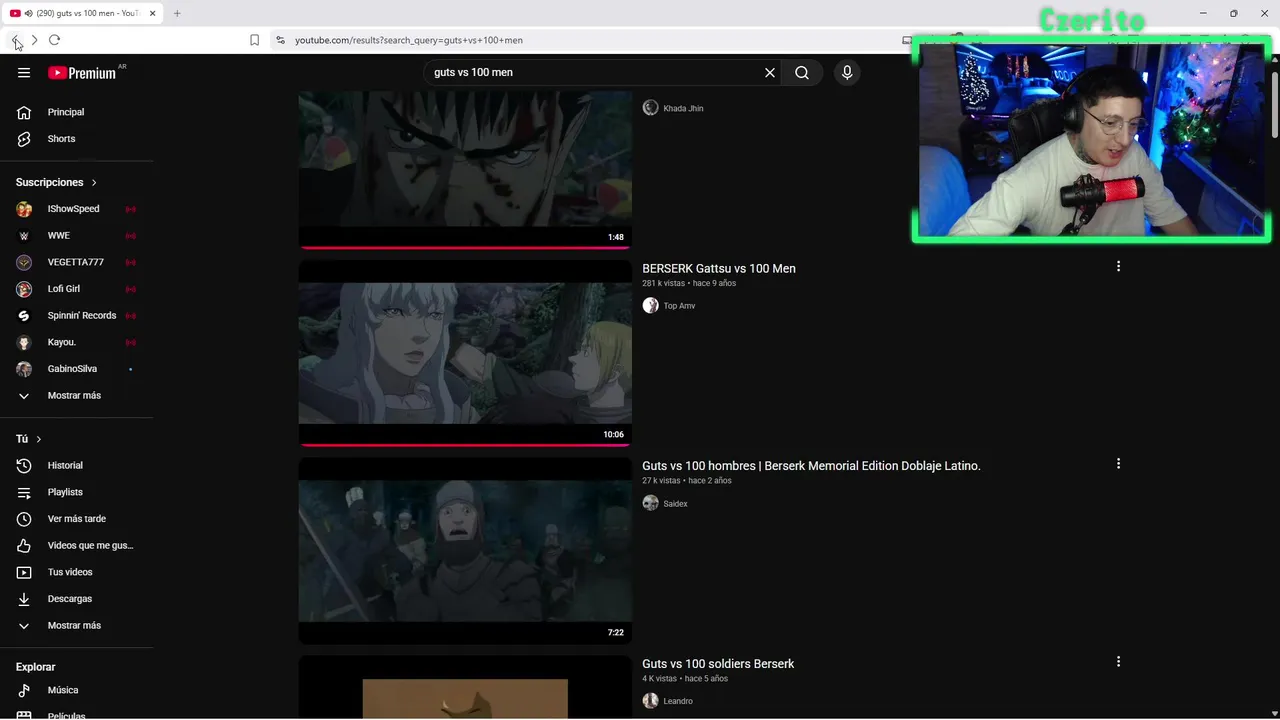Open site info icon beside URL
Screen dimensions: 1280x720
tap(280, 40)
